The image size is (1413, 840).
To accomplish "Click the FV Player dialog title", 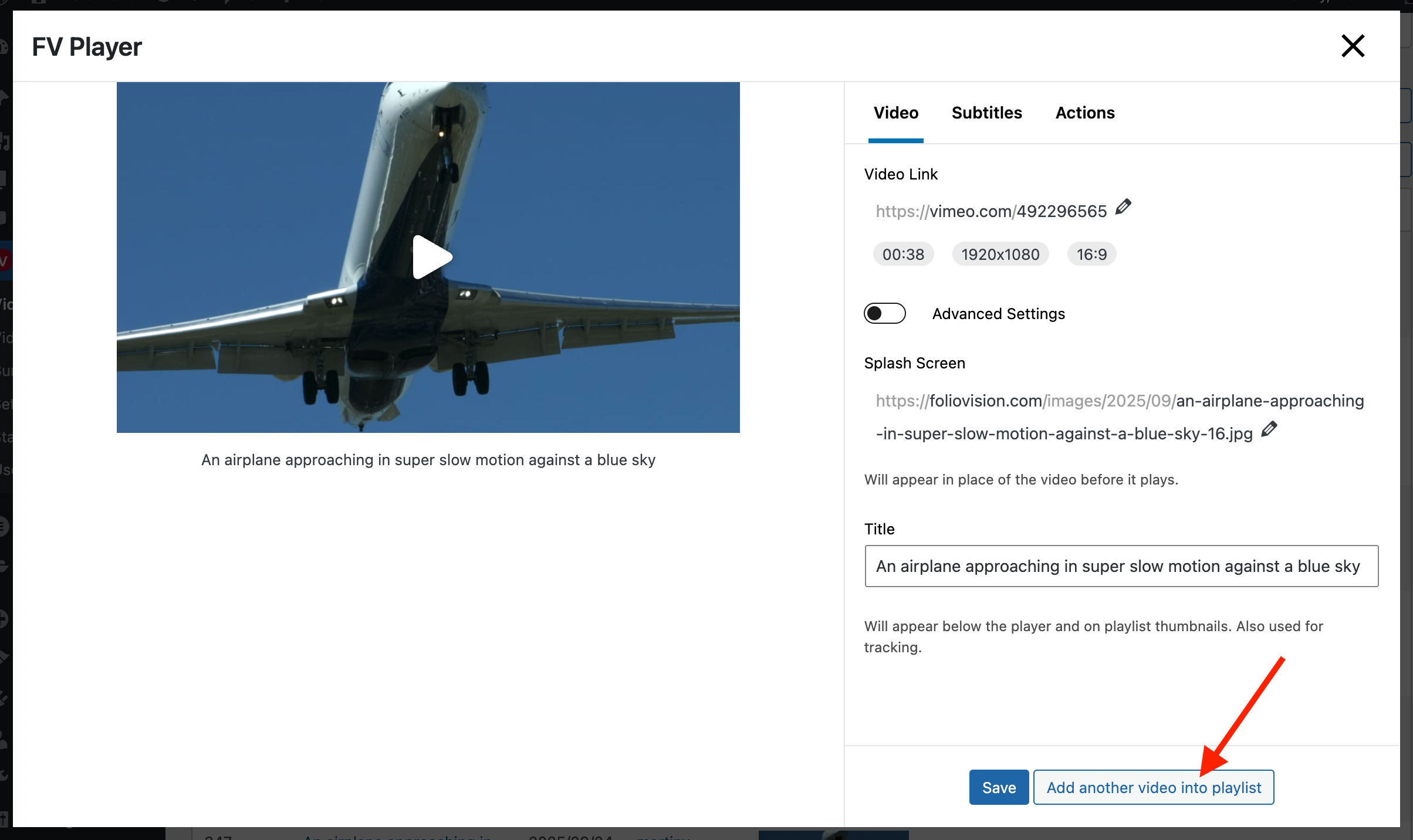I will pyautogui.click(x=87, y=47).
